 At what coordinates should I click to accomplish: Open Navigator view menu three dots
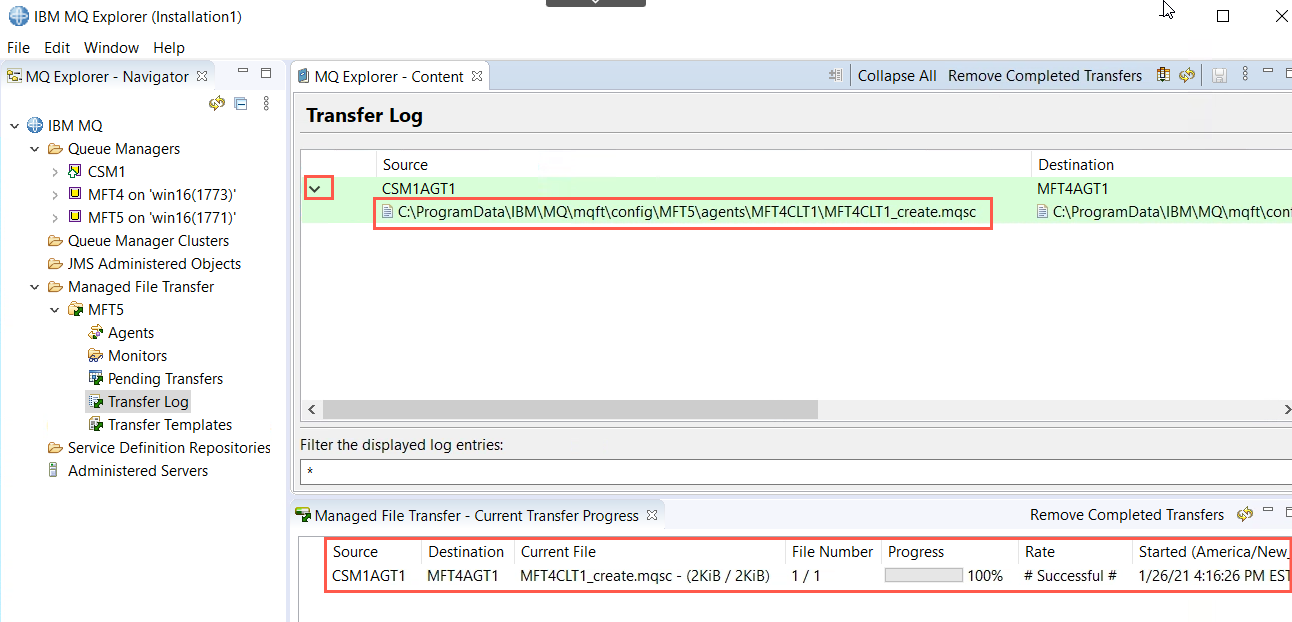(266, 103)
